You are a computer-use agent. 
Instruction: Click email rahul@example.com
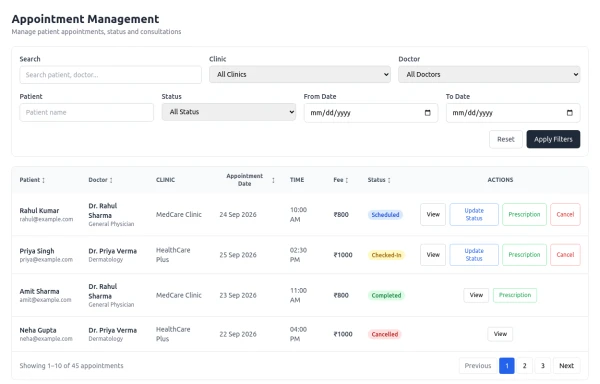tap(46, 220)
